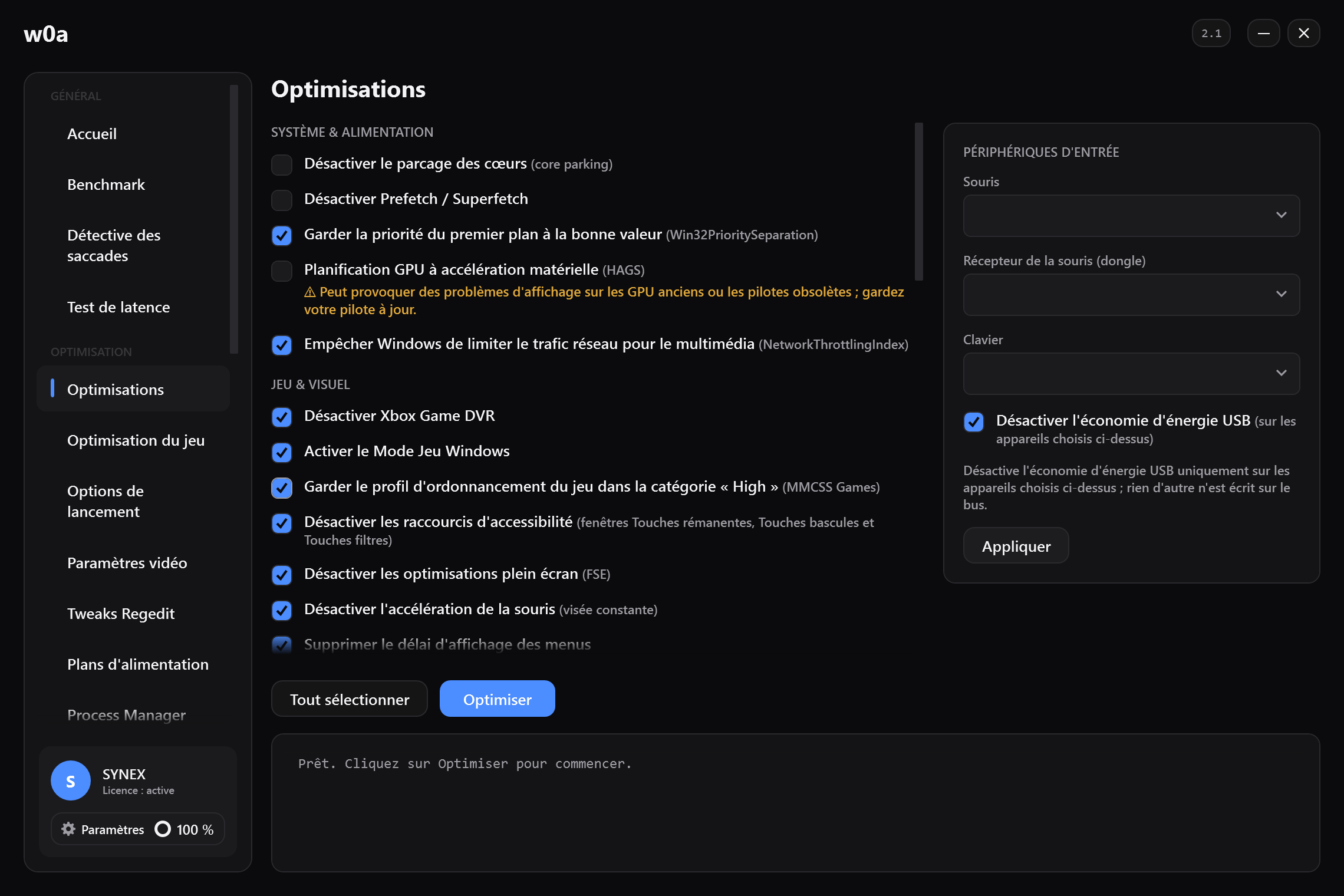Click Licence : active text
1344x896 pixels.
[139, 790]
